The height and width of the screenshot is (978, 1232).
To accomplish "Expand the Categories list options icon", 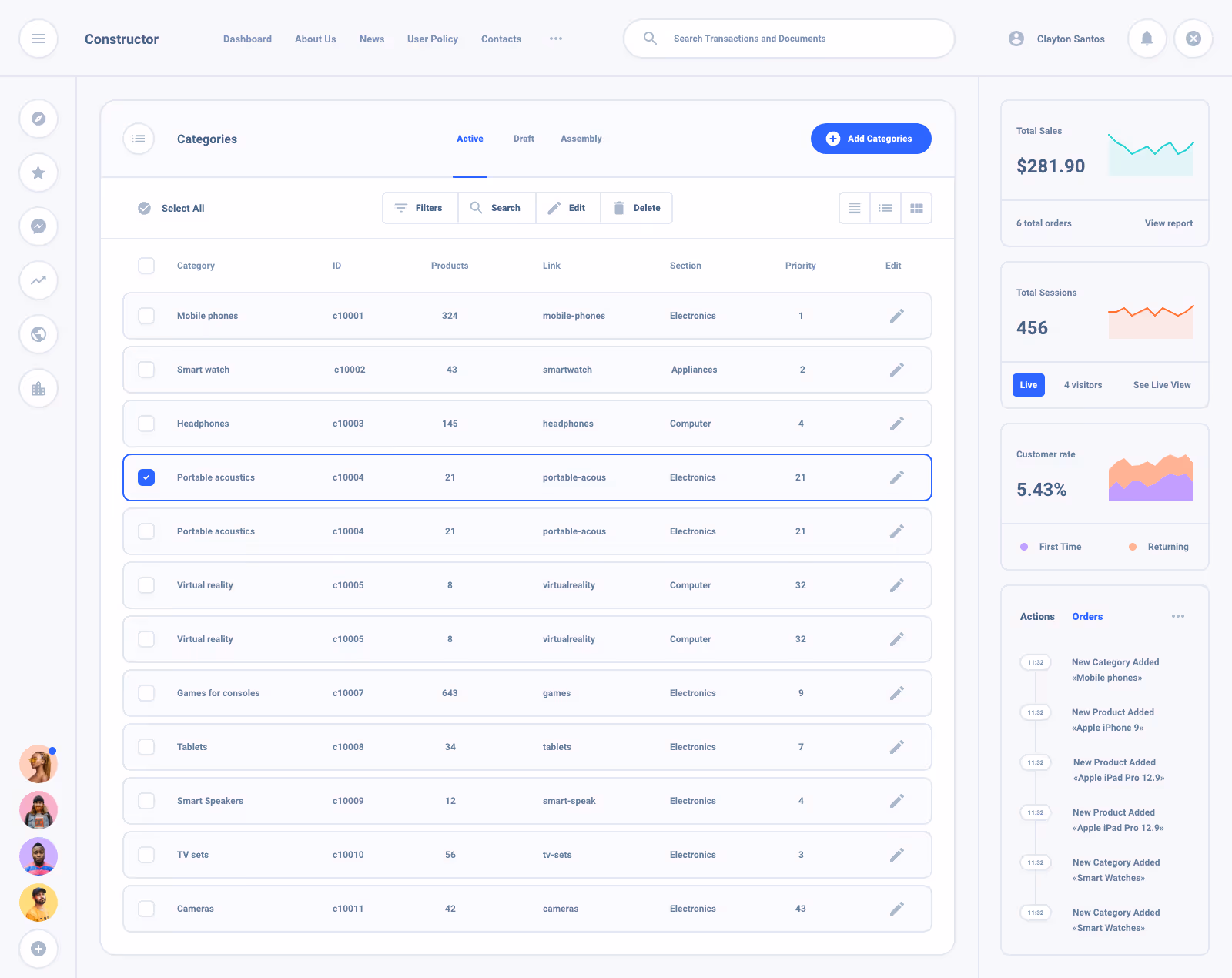I will 138,139.
